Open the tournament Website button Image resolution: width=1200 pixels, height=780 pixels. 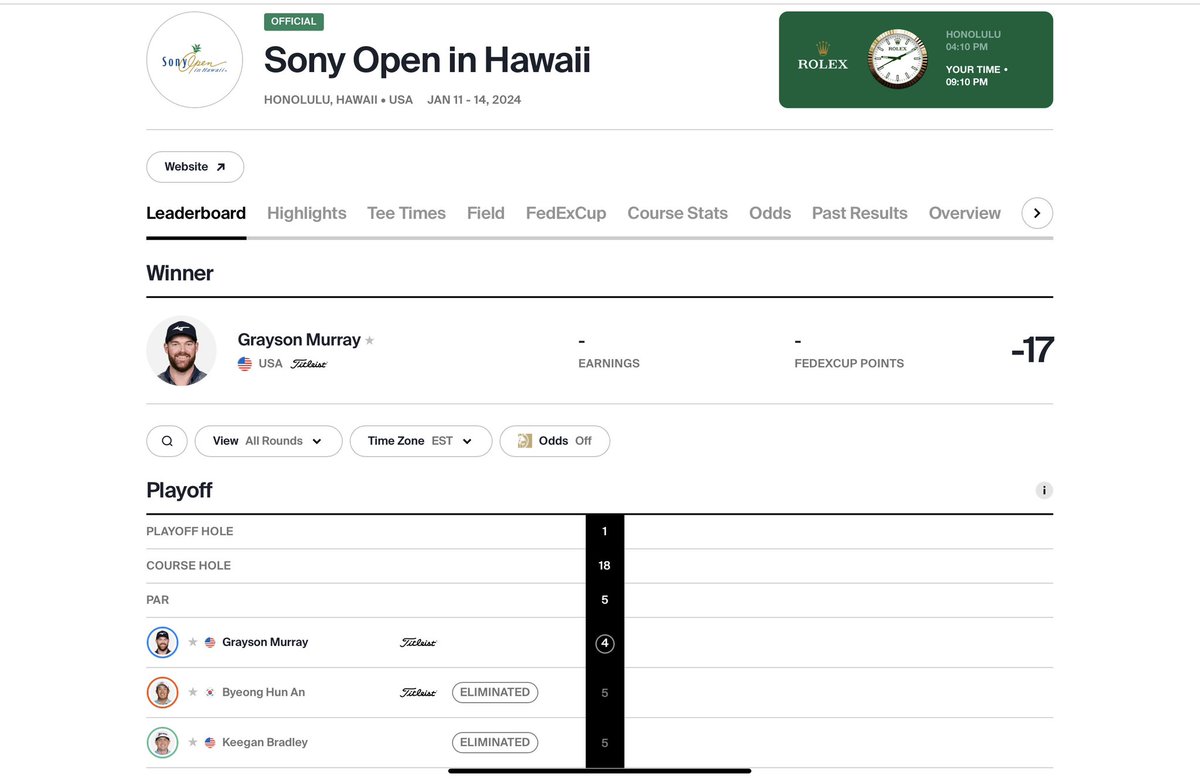tap(195, 167)
